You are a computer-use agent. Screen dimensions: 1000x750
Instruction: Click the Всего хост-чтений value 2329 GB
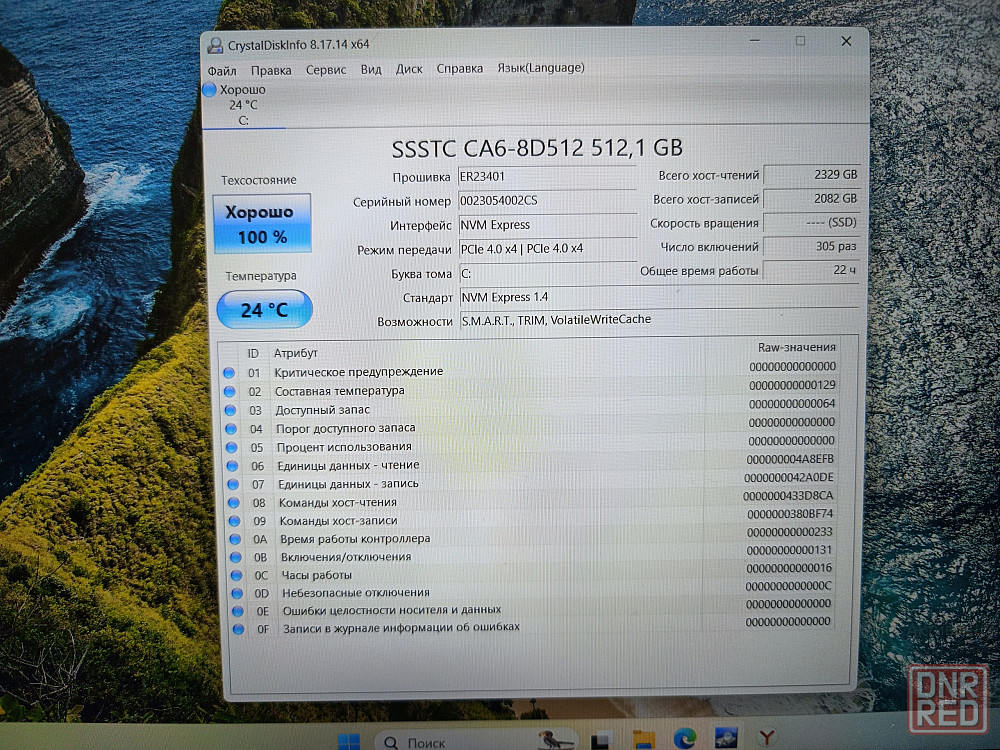(811, 174)
